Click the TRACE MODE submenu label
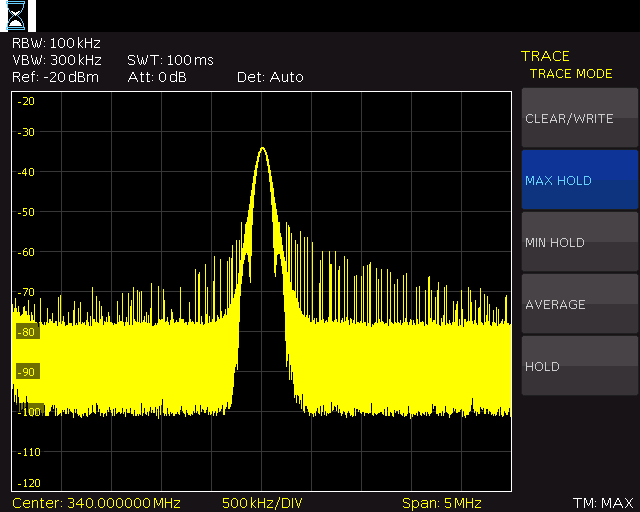This screenshot has width=640, height=512. click(x=571, y=74)
